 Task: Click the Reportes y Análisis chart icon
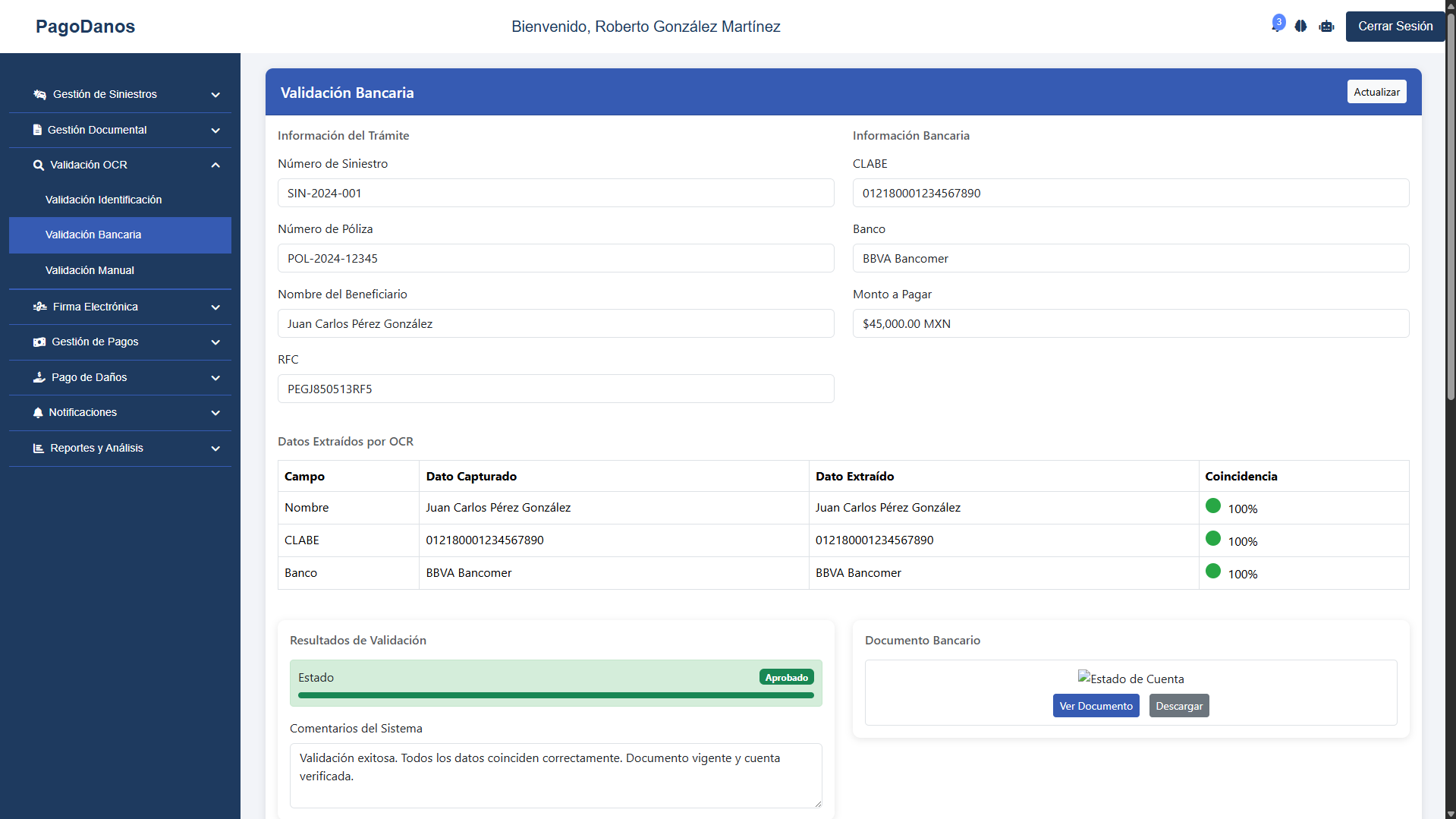tap(39, 449)
